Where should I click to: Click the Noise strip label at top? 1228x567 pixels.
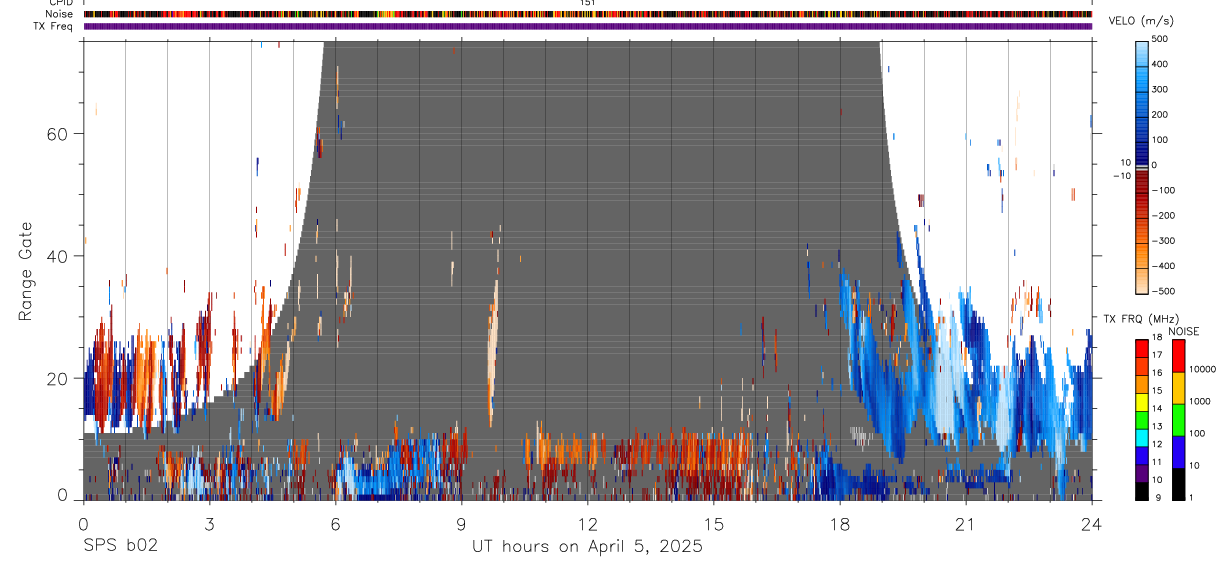[59, 14]
